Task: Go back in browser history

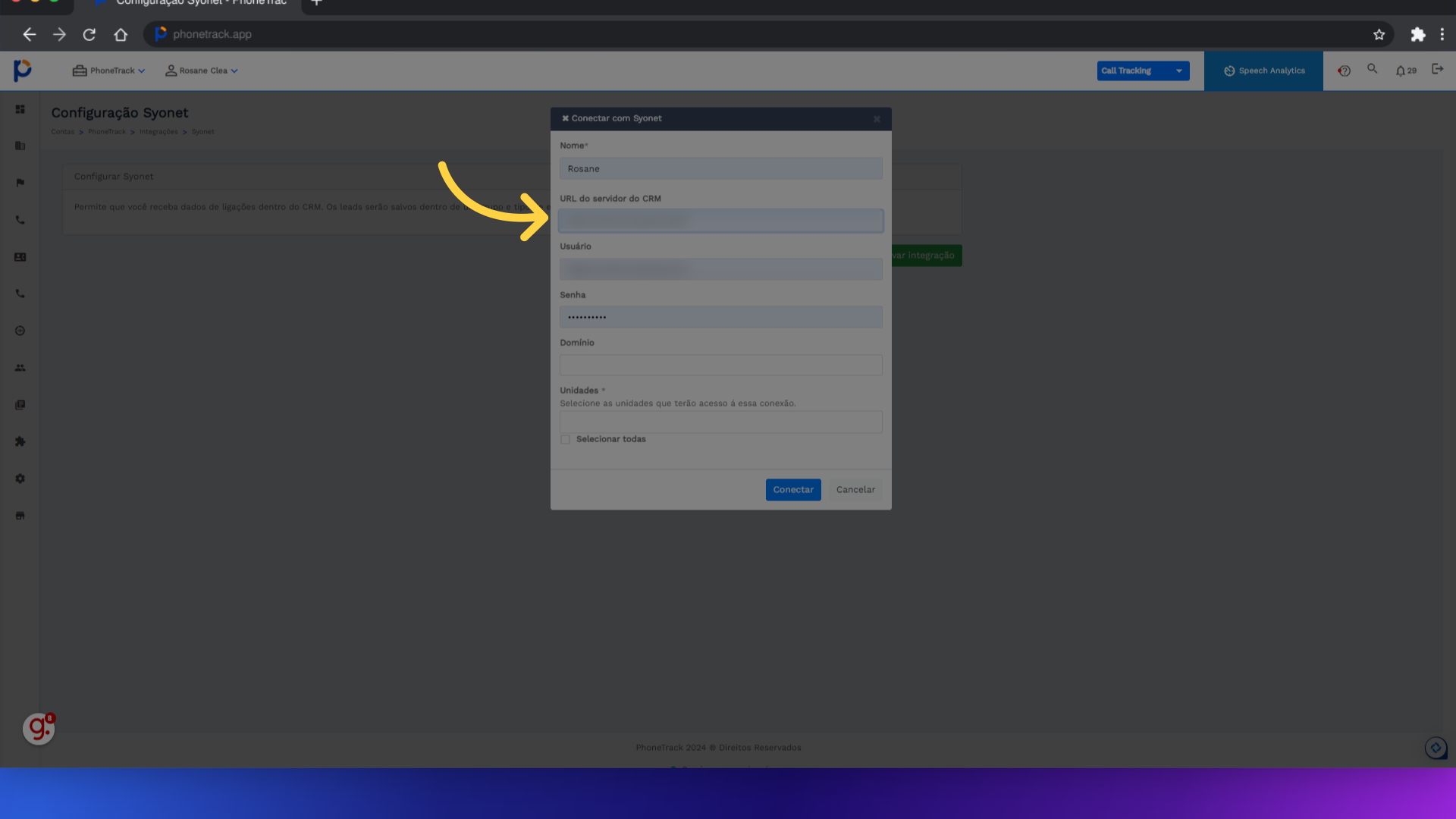Action: click(29, 34)
